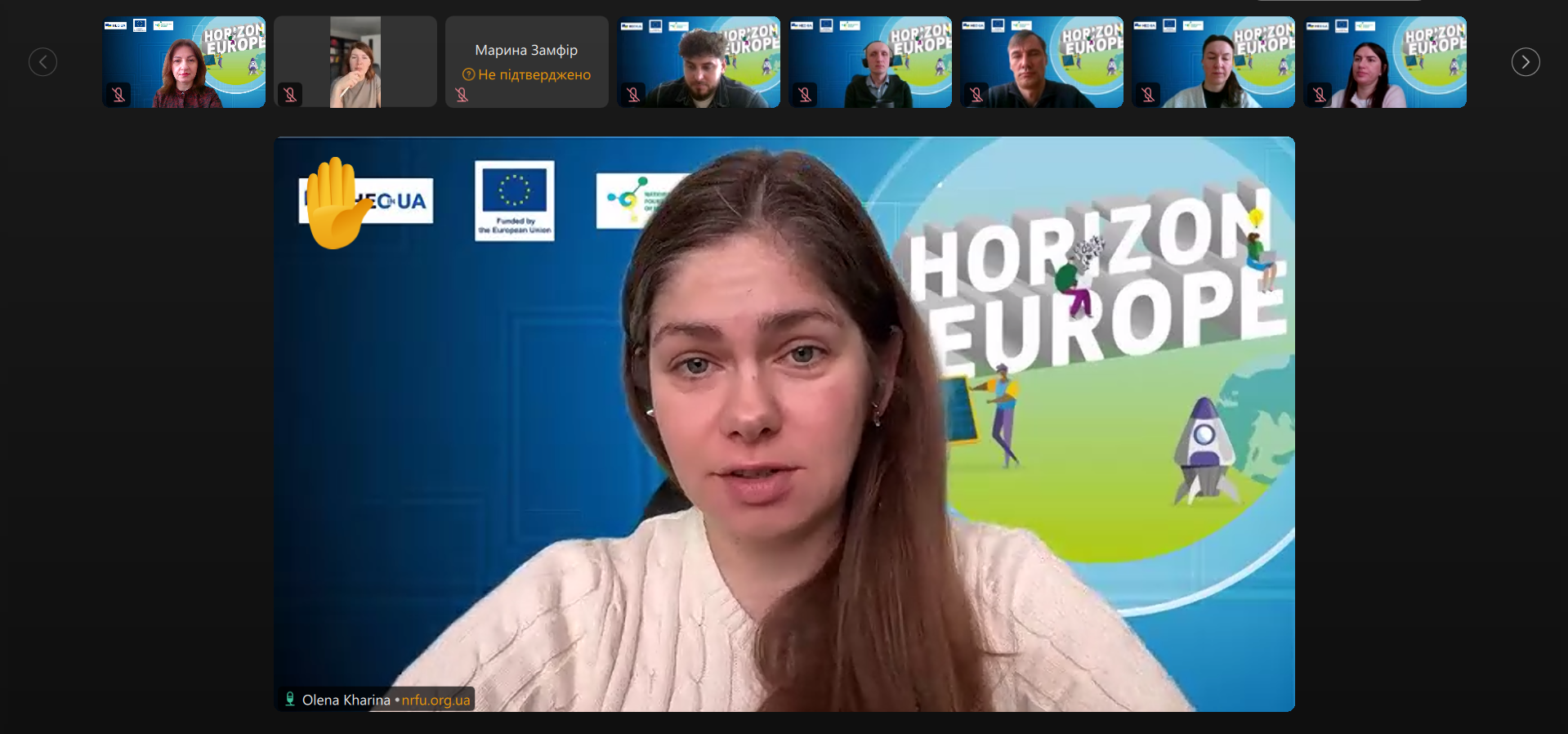Click the muted mic icon on Марина Замфір tile
This screenshot has width=1568, height=734.
[x=462, y=95]
